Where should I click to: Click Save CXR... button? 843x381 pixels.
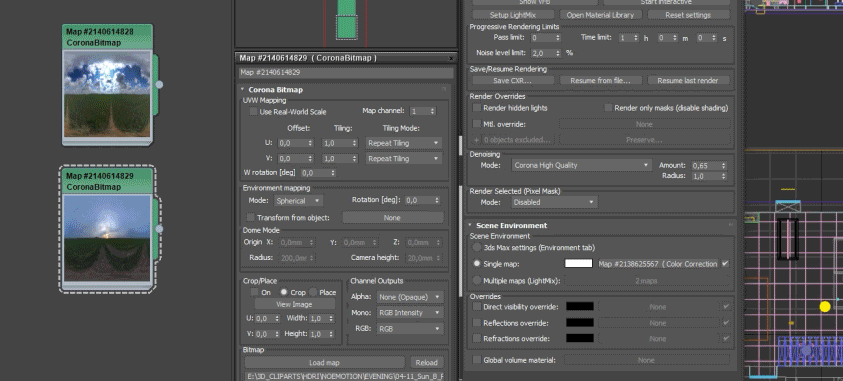(x=513, y=81)
